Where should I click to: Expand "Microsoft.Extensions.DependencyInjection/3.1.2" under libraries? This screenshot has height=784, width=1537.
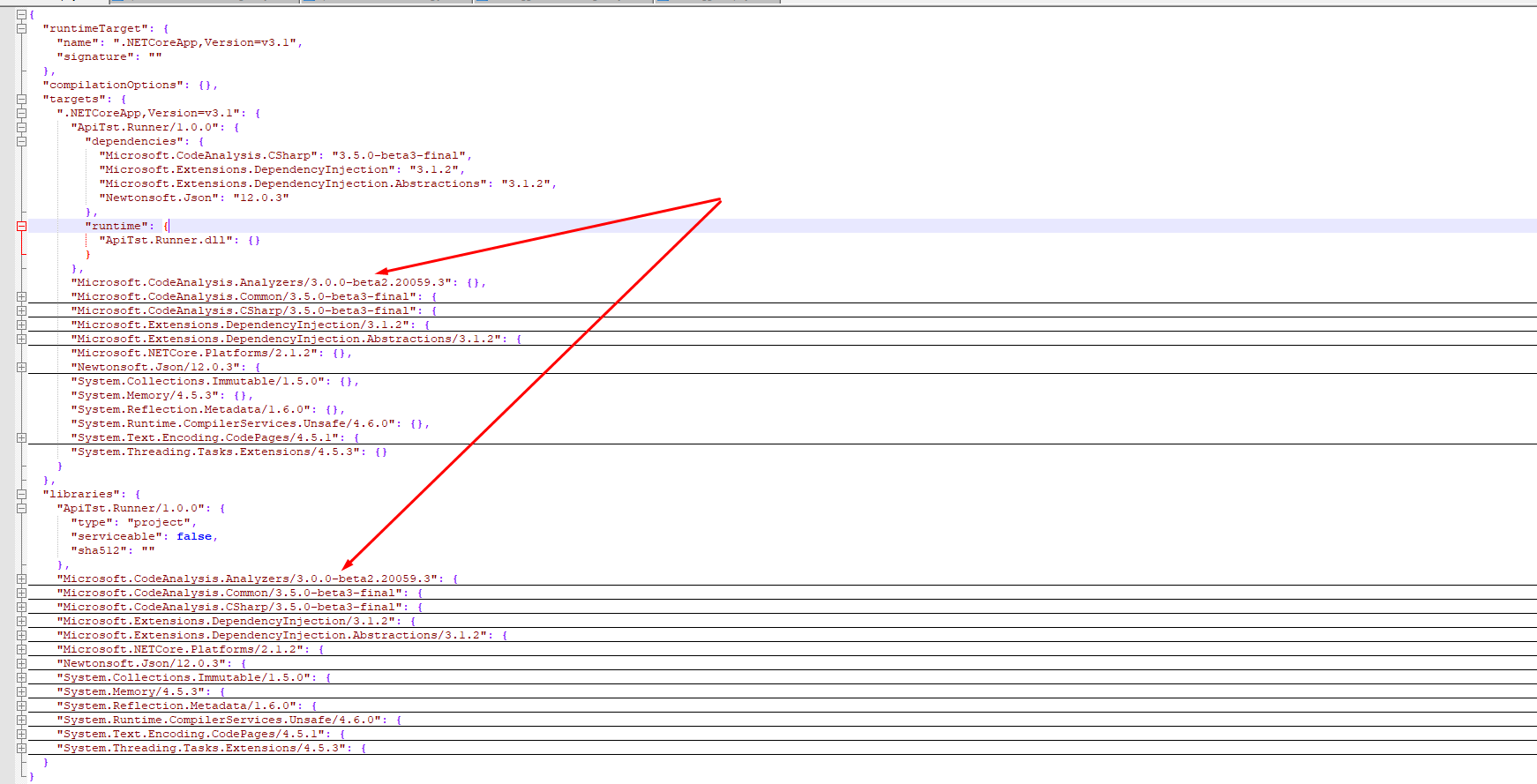tap(21, 621)
